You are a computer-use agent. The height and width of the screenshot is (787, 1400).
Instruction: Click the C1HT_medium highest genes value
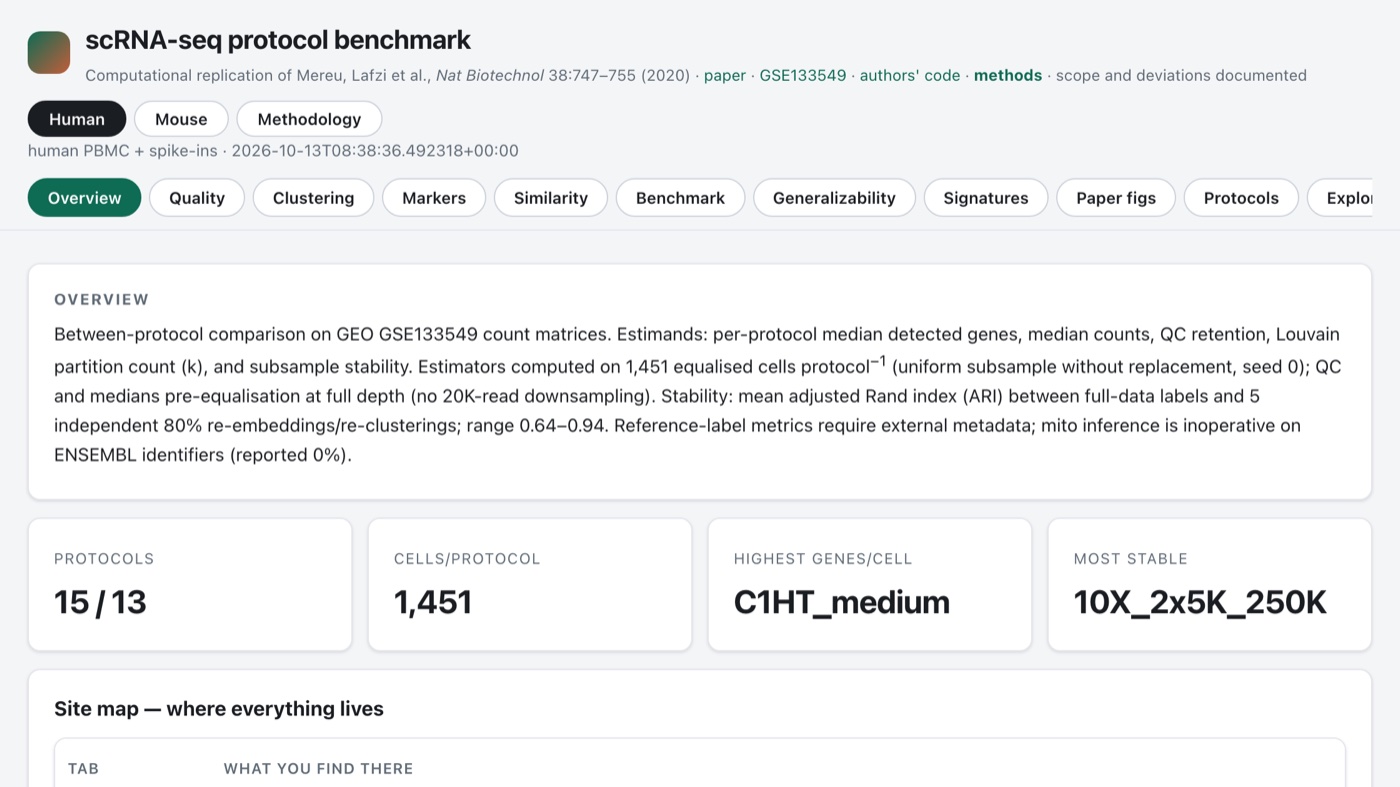point(842,602)
